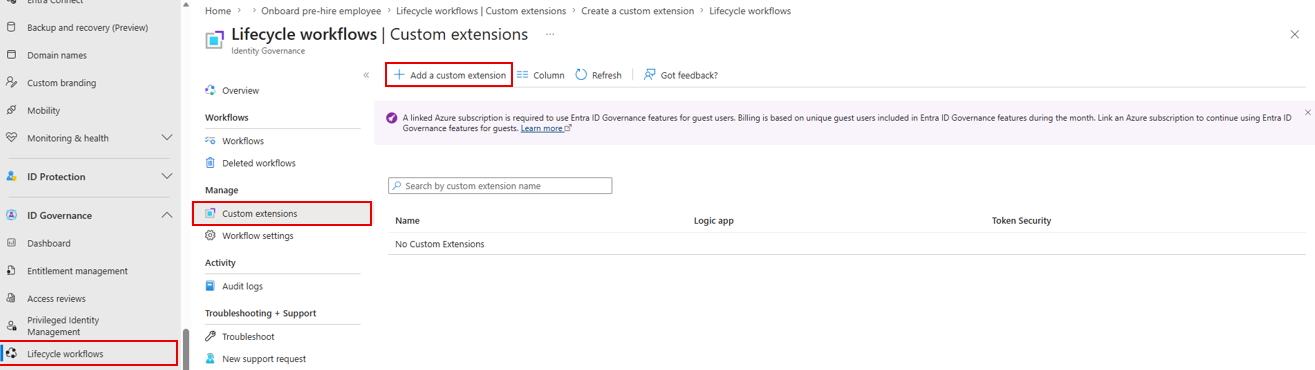The height and width of the screenshot is (370, 1315).
Task: Collapse the ID Governance chevron
Action: (x=167, y=215)
